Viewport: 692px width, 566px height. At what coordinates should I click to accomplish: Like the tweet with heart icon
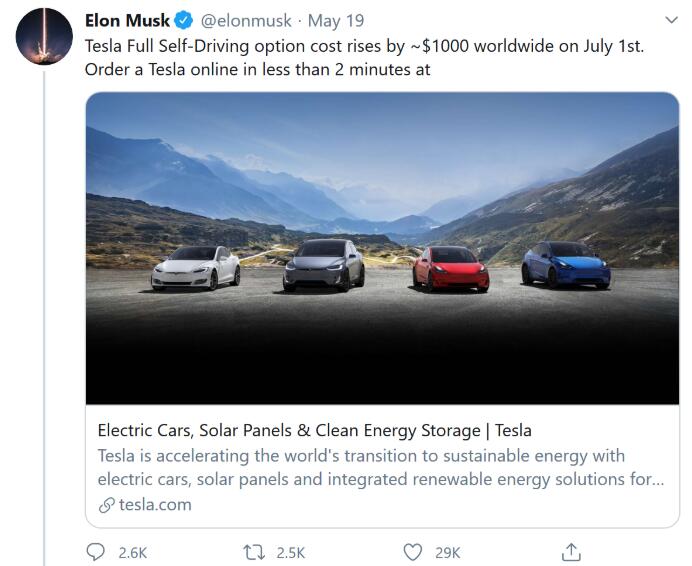(413, 552)
